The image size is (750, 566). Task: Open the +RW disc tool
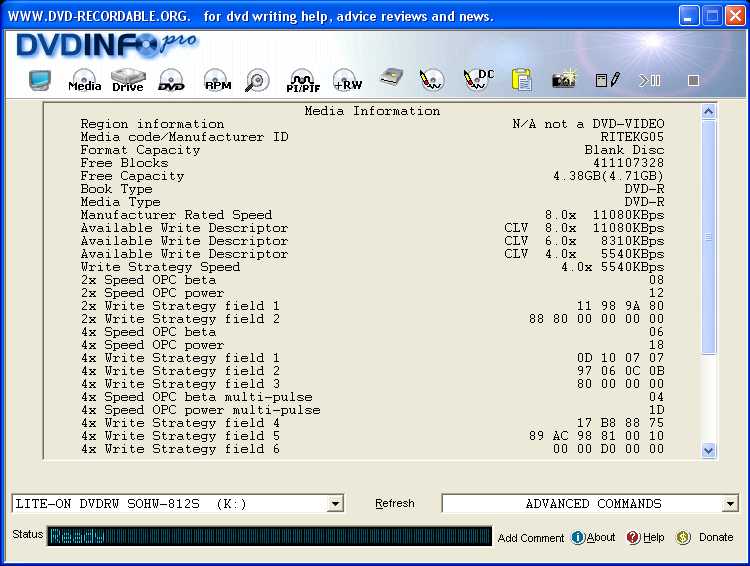coord(348,80)
